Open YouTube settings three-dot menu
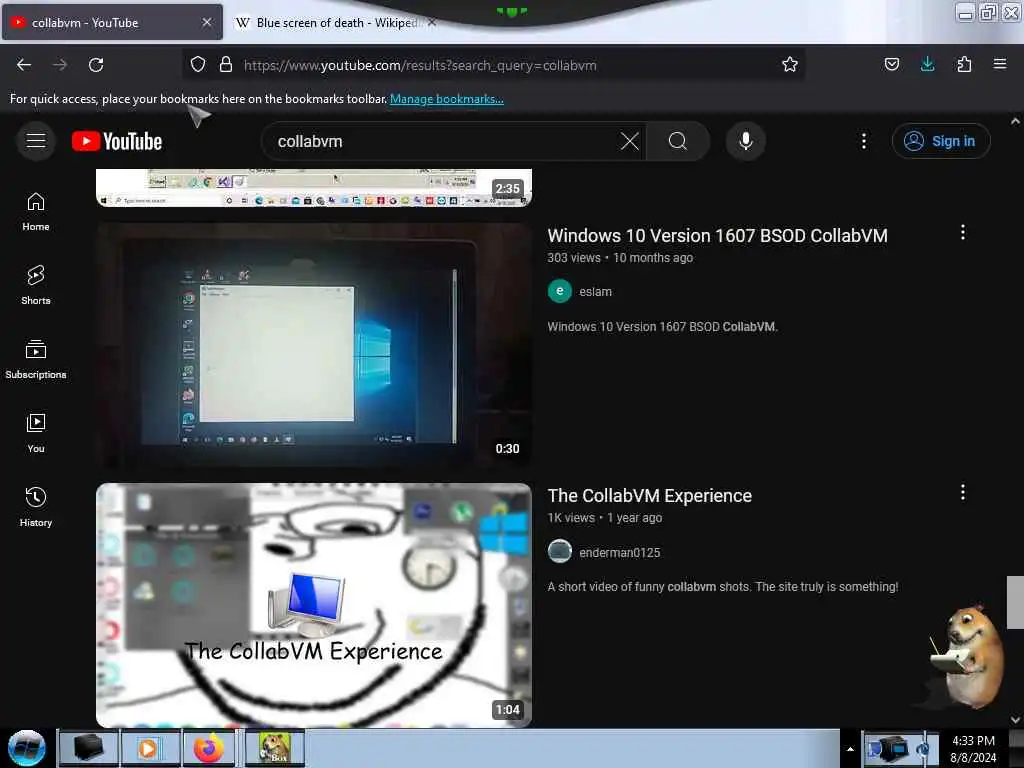Image resolution: width=1024 pixels, height=768 pixels. click(863, 141)
